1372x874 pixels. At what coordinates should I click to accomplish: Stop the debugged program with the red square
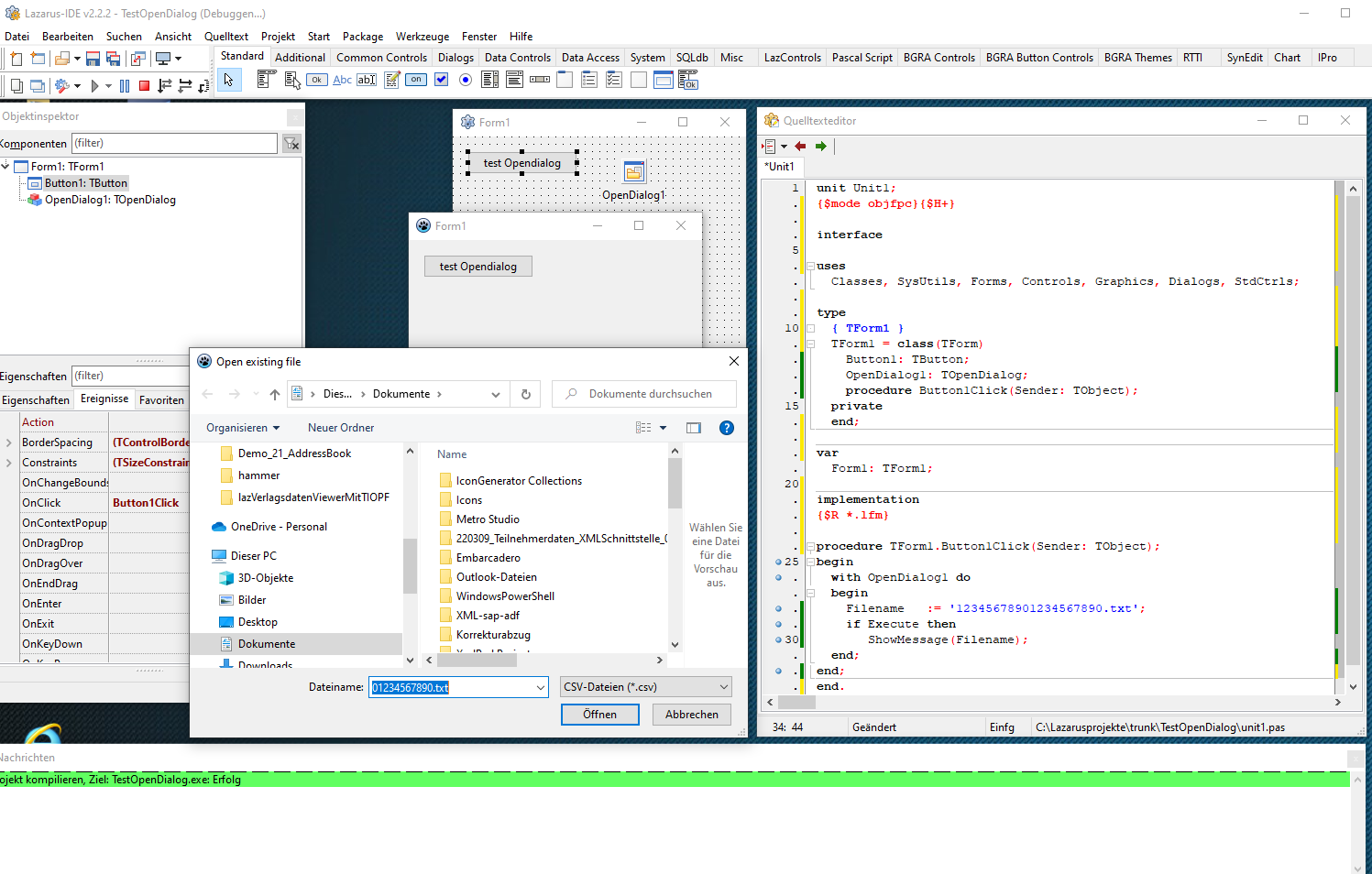(x=144, y=86)
